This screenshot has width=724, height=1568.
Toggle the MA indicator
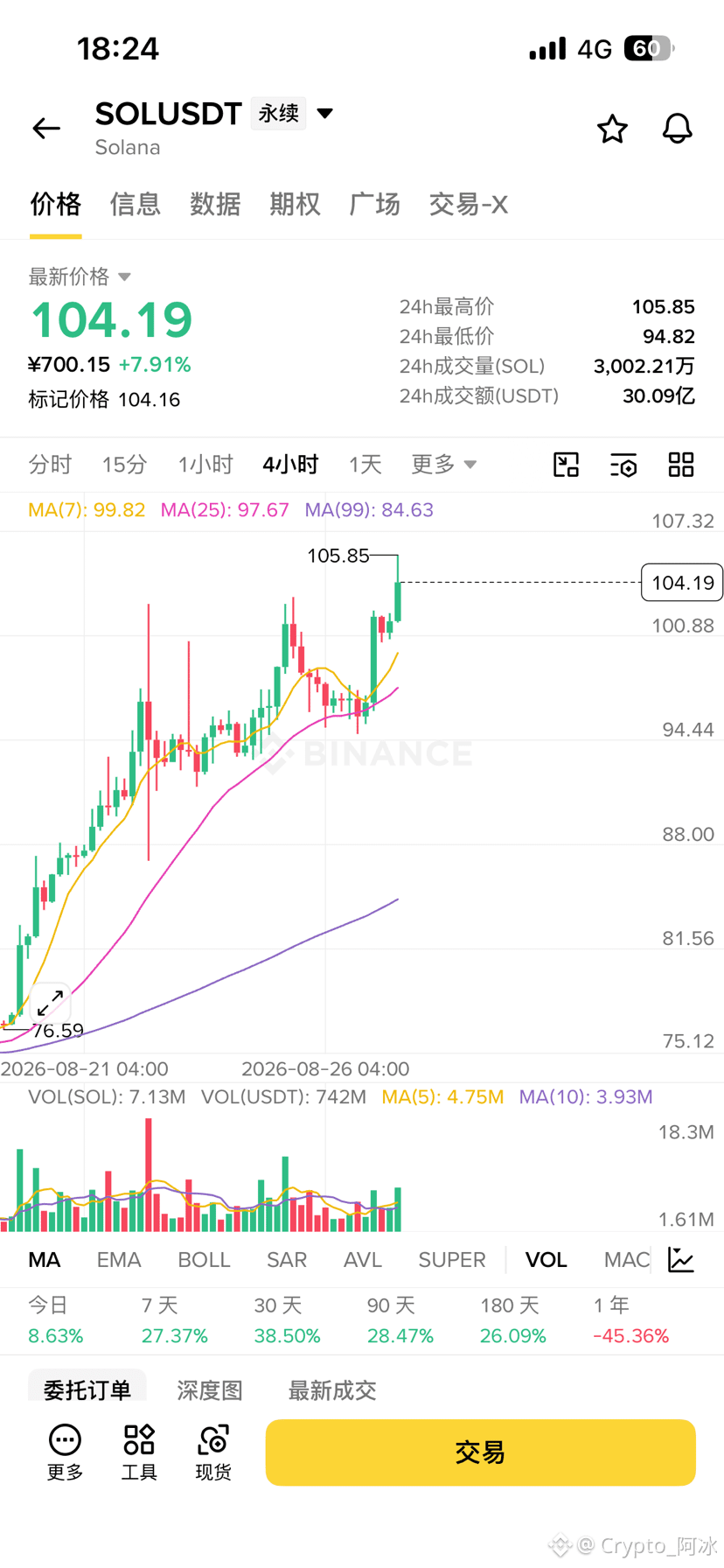tap(45, 1260)
